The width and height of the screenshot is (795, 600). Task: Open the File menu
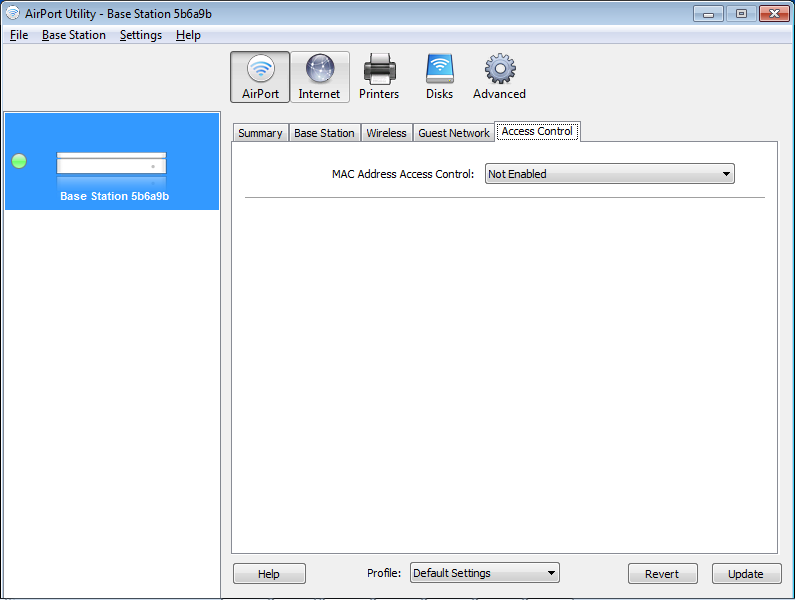pyautogui.click(x=19, y=35)
